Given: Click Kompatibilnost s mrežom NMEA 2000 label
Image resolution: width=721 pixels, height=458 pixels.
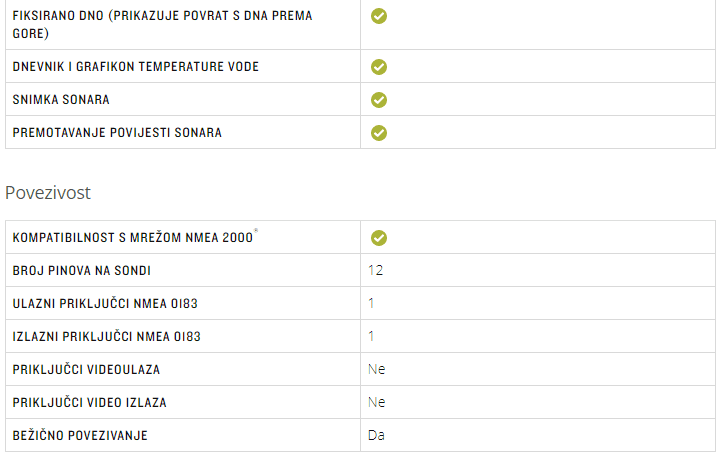Looking at the screenshot, I should point(133,238).
